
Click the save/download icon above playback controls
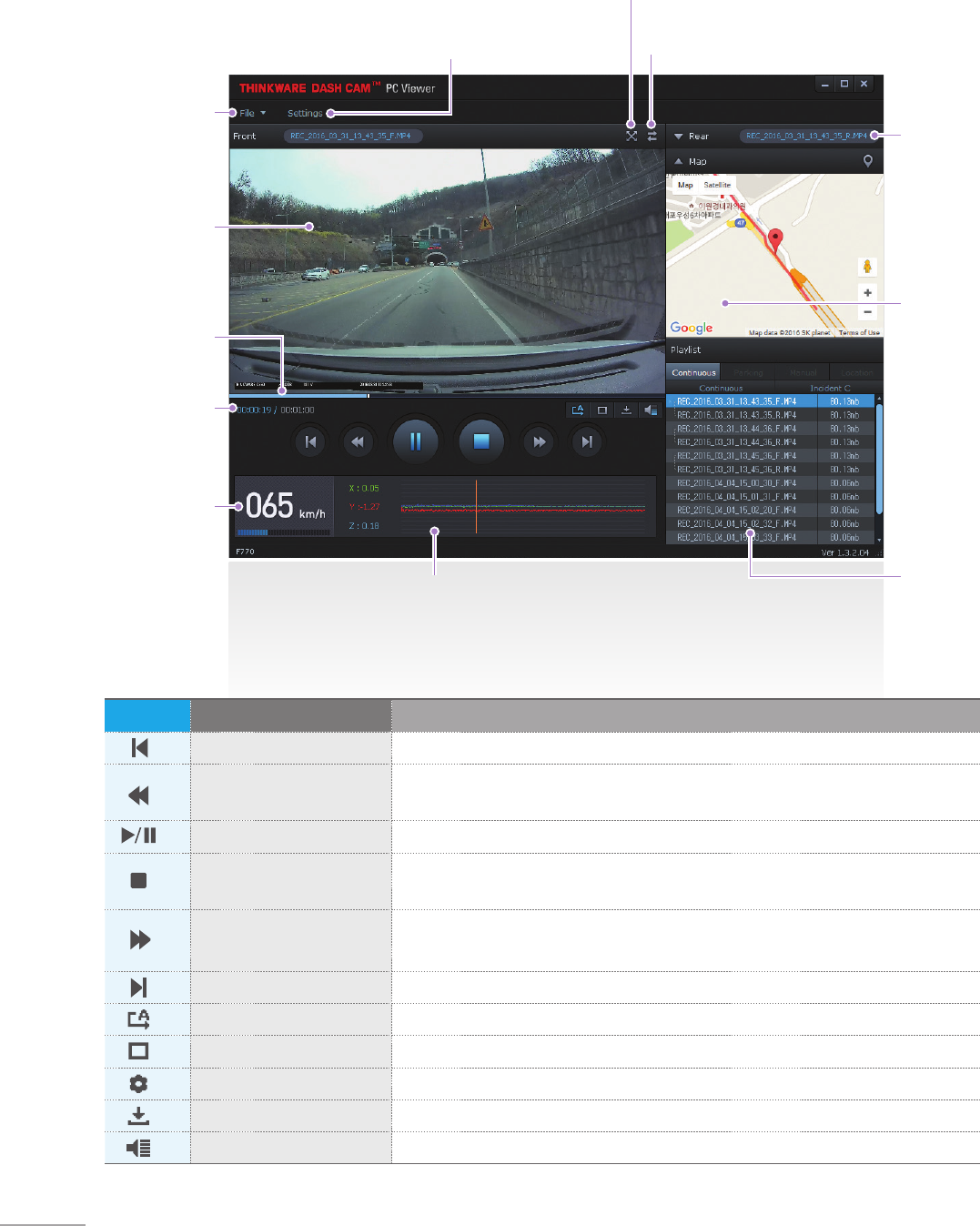tap(626, 410)
